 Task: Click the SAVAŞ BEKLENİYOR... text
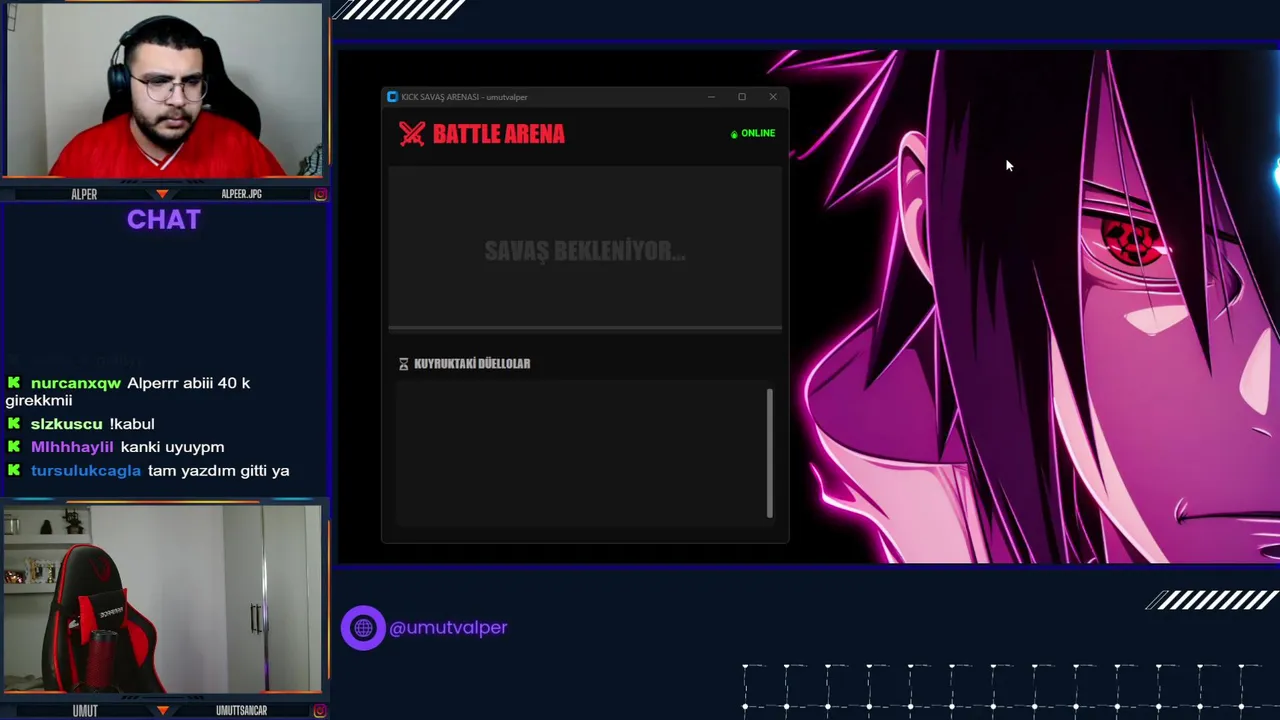tap(585, 251)
